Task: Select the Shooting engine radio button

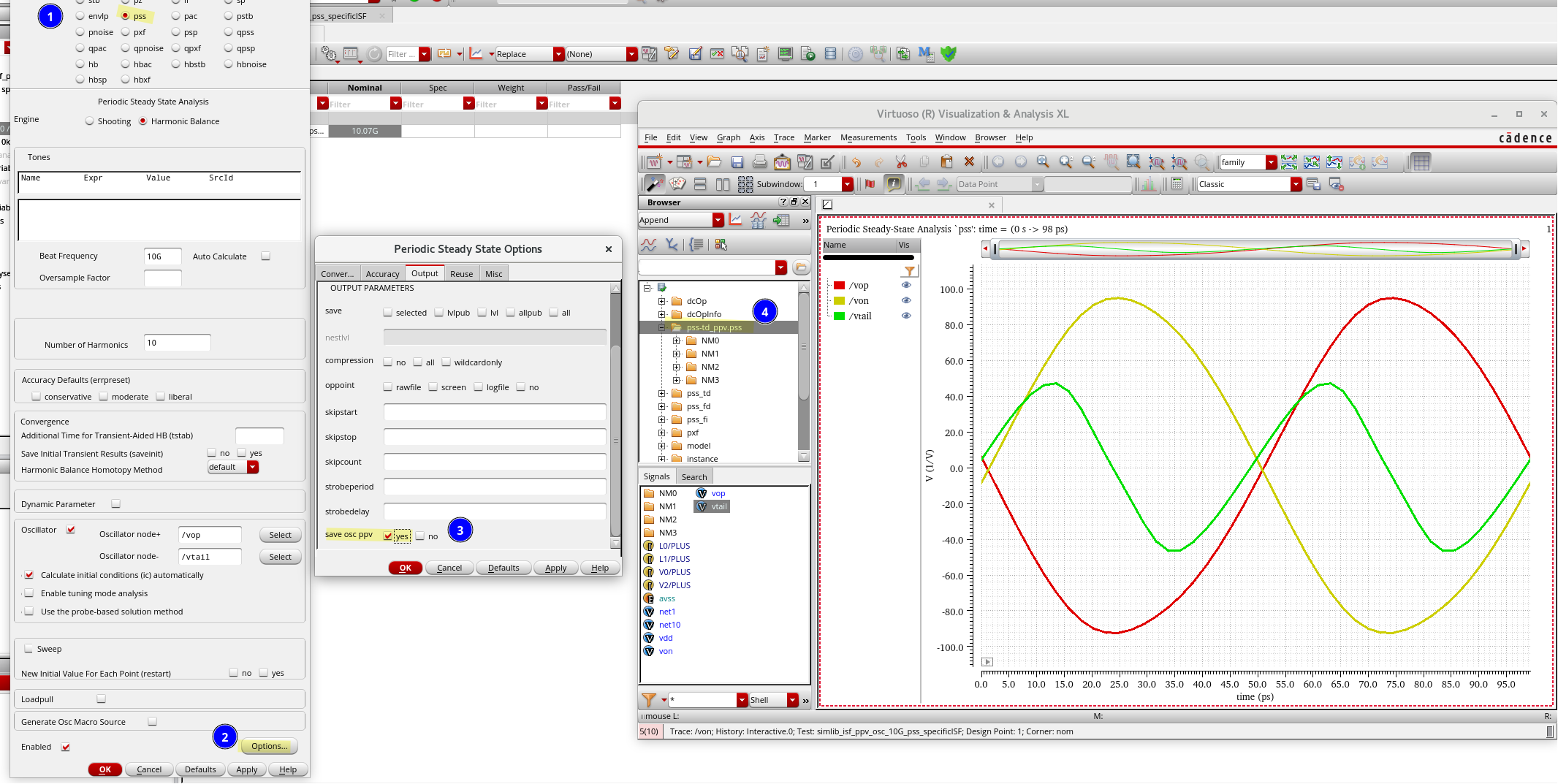Action: (90, 121)
